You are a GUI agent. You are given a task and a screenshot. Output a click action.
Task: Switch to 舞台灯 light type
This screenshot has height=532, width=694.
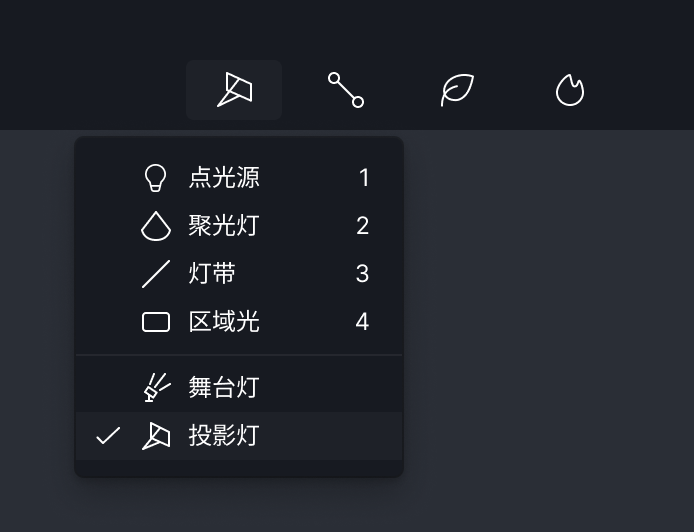point(224,387)
